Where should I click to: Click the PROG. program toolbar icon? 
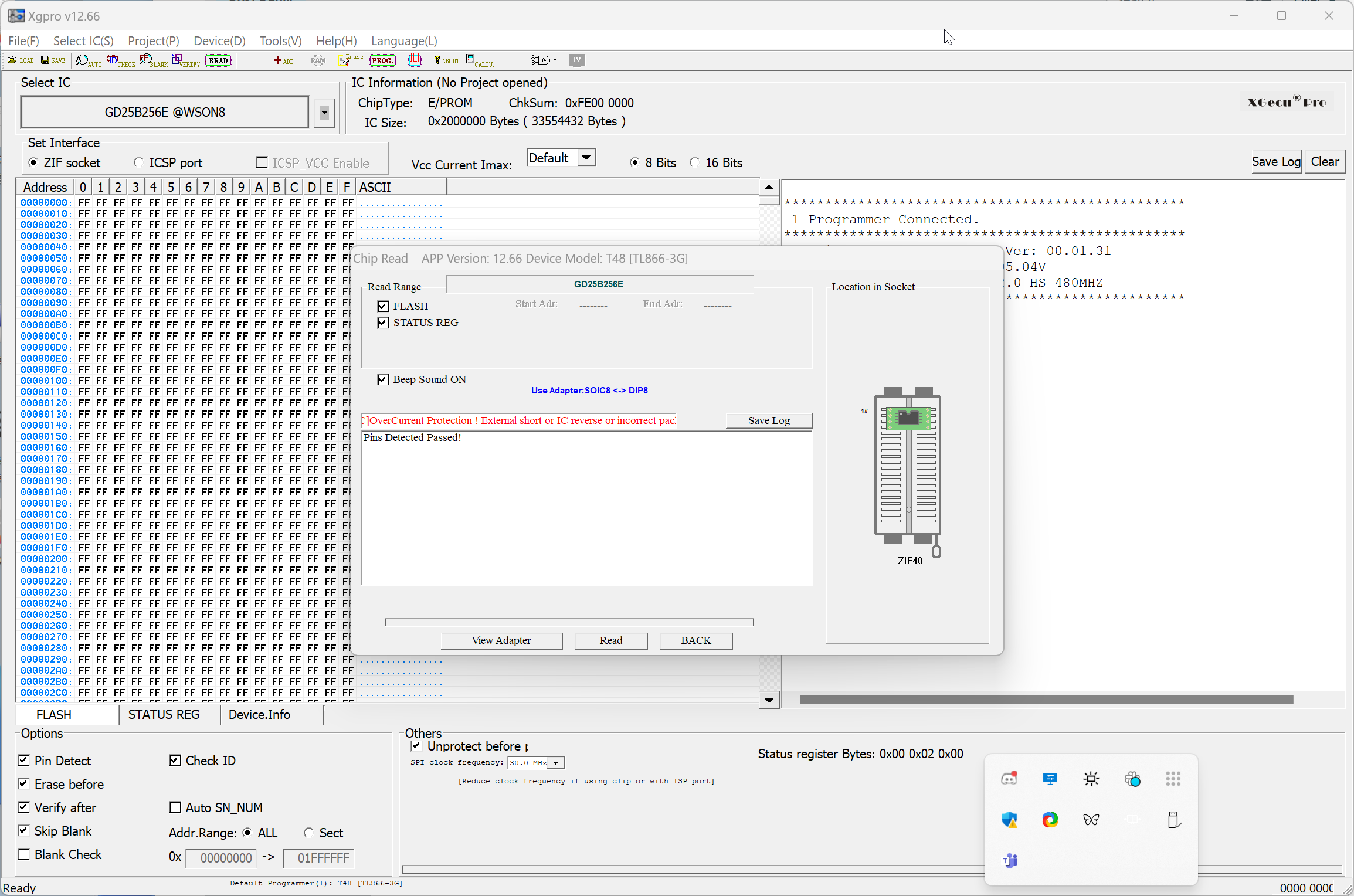(x=382, y=60)
